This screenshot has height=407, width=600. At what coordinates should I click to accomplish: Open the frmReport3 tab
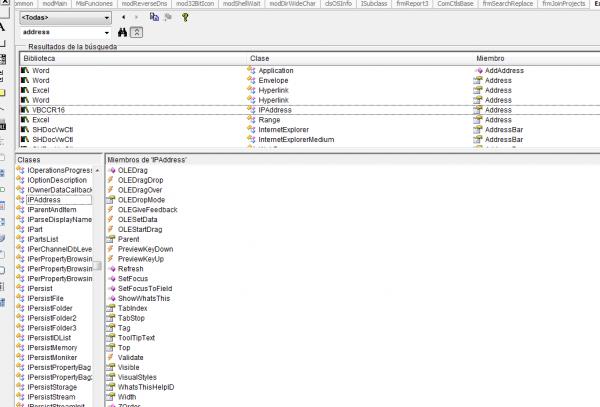(412, 4)
